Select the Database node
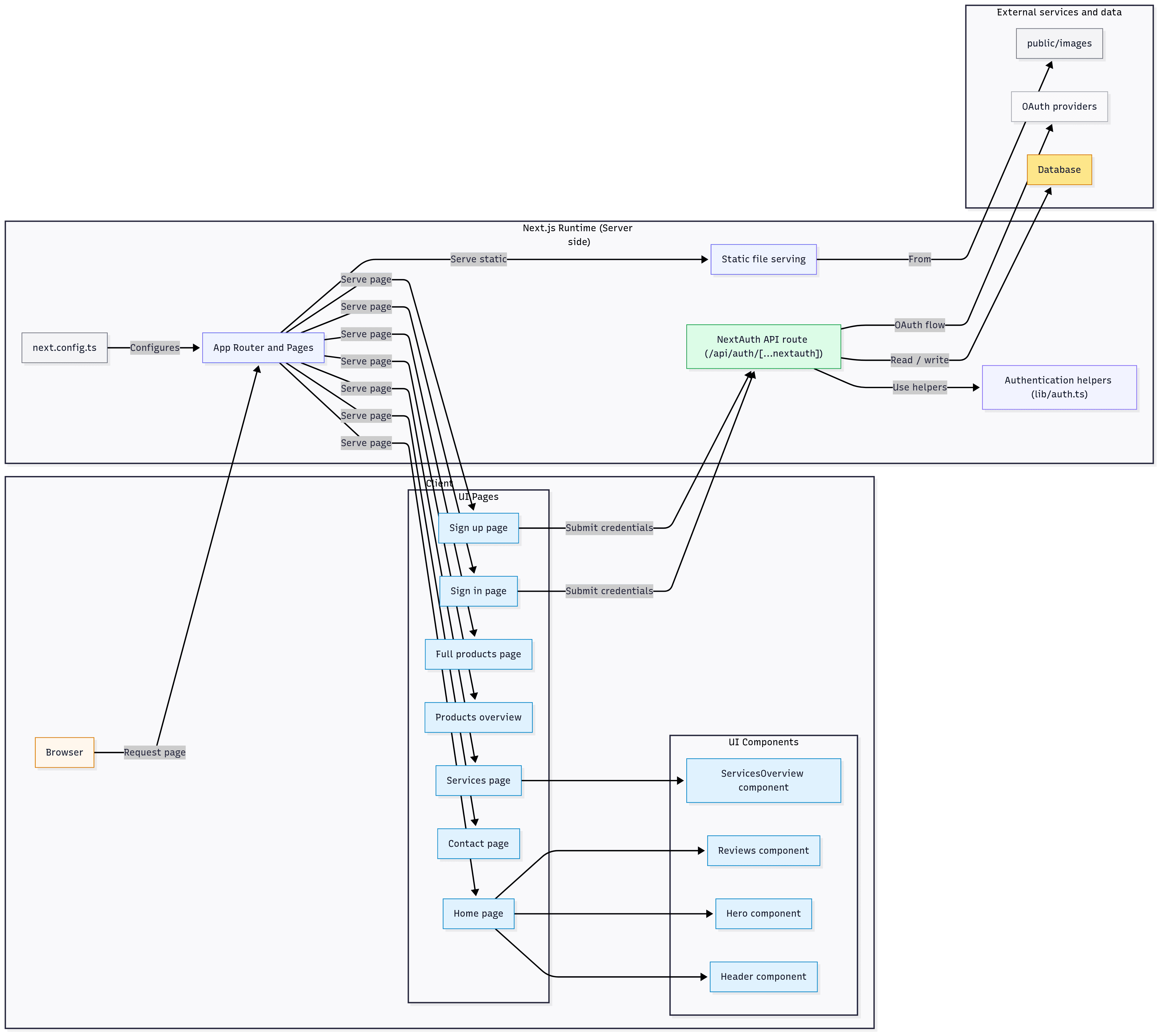1161x1036 pixels. tap(1059, 169)
